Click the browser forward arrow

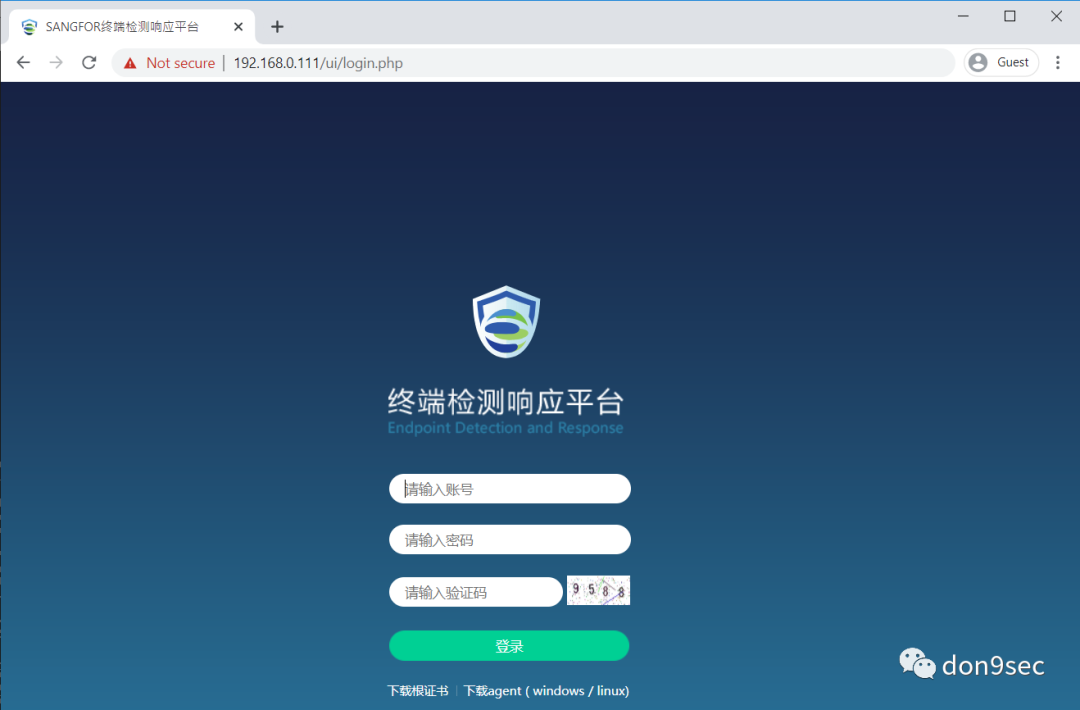click(x=56, y=63)
